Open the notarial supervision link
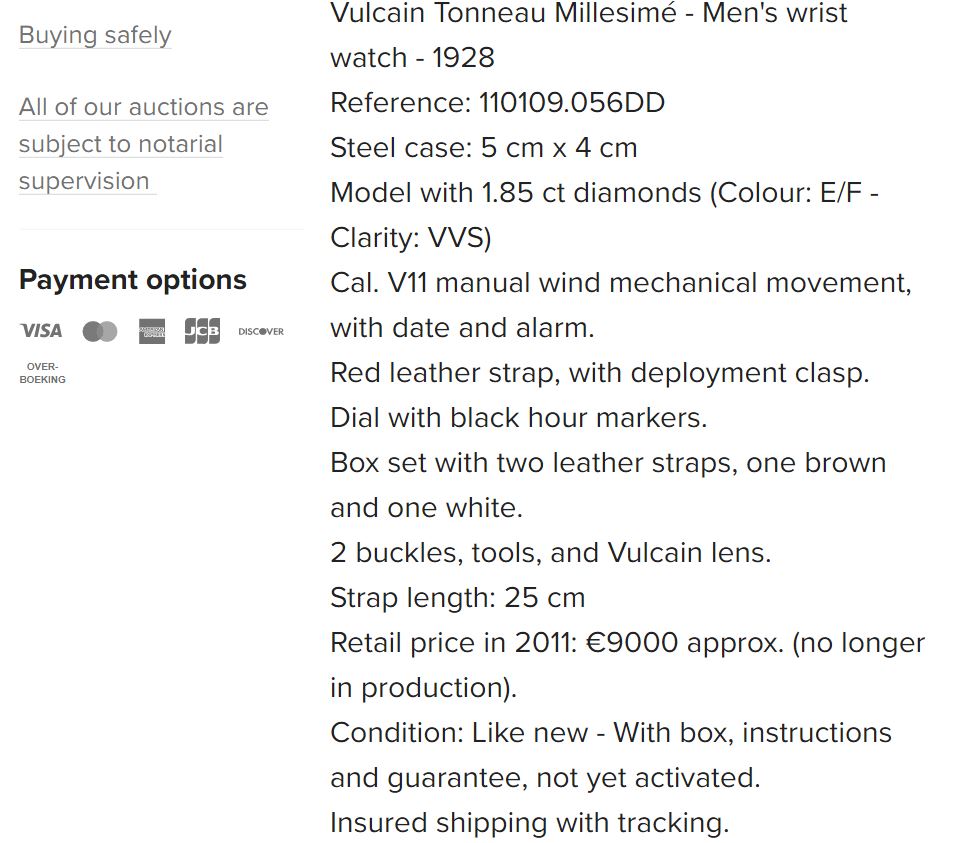Screen dimensions: 980x843 point(143,144)
